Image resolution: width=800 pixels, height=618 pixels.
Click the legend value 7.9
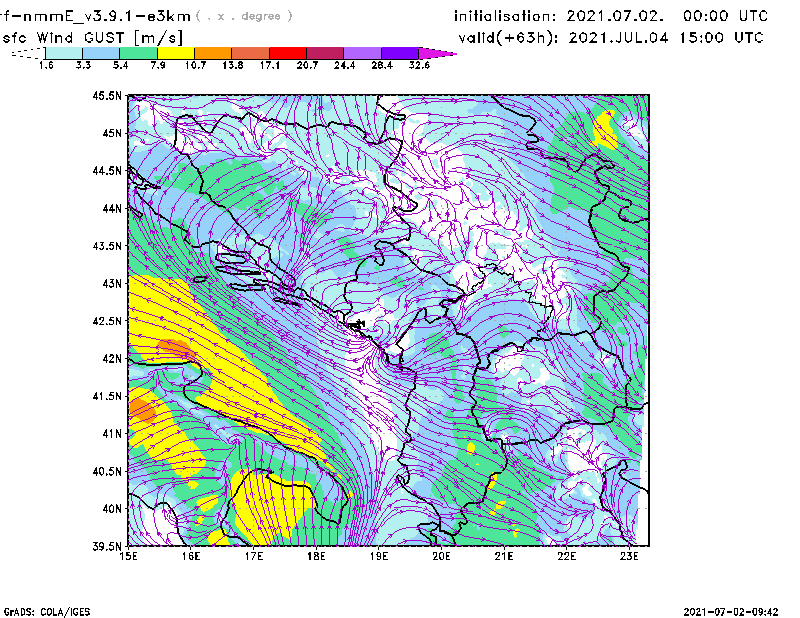158,65
